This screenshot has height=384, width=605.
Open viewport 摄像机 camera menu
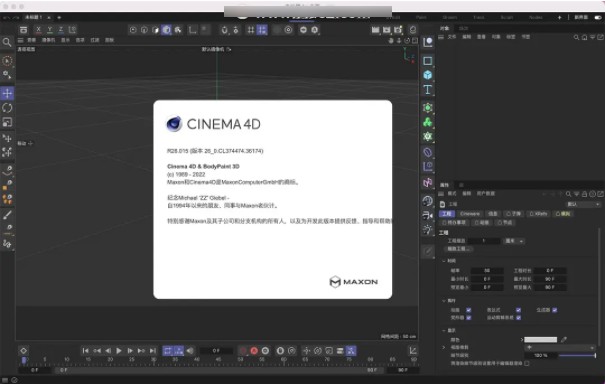[48, 40]
